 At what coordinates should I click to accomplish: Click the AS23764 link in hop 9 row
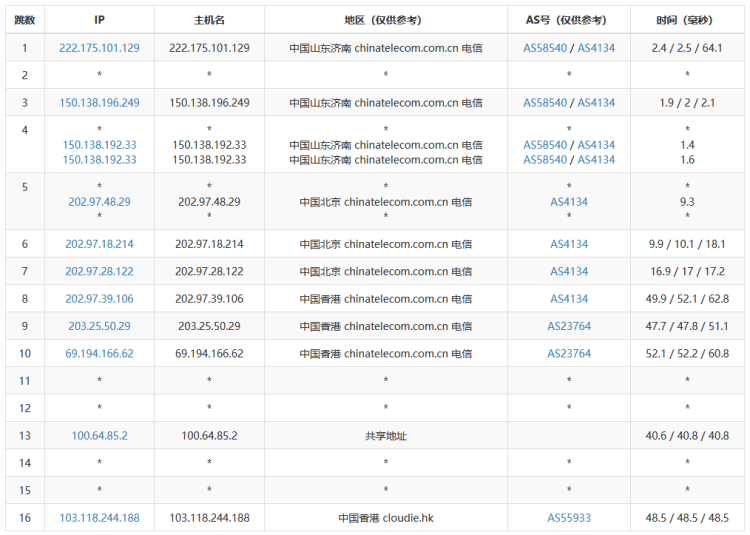[x=569, y=326]
